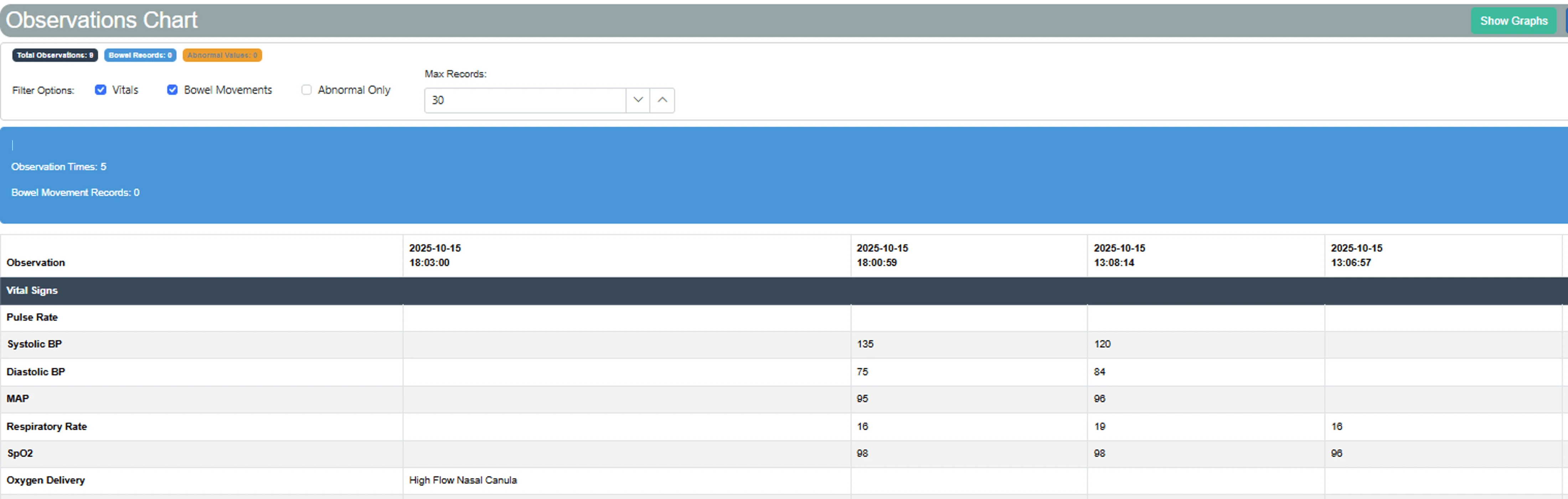Click Diastolic BP value 75

coord(862,372)
